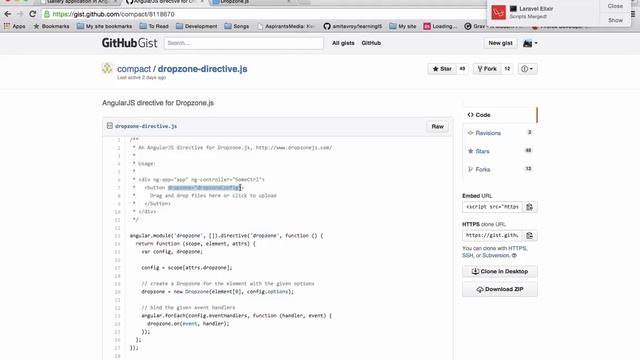
Task: Click the browser forward arrow
Action: coord(20,14)
